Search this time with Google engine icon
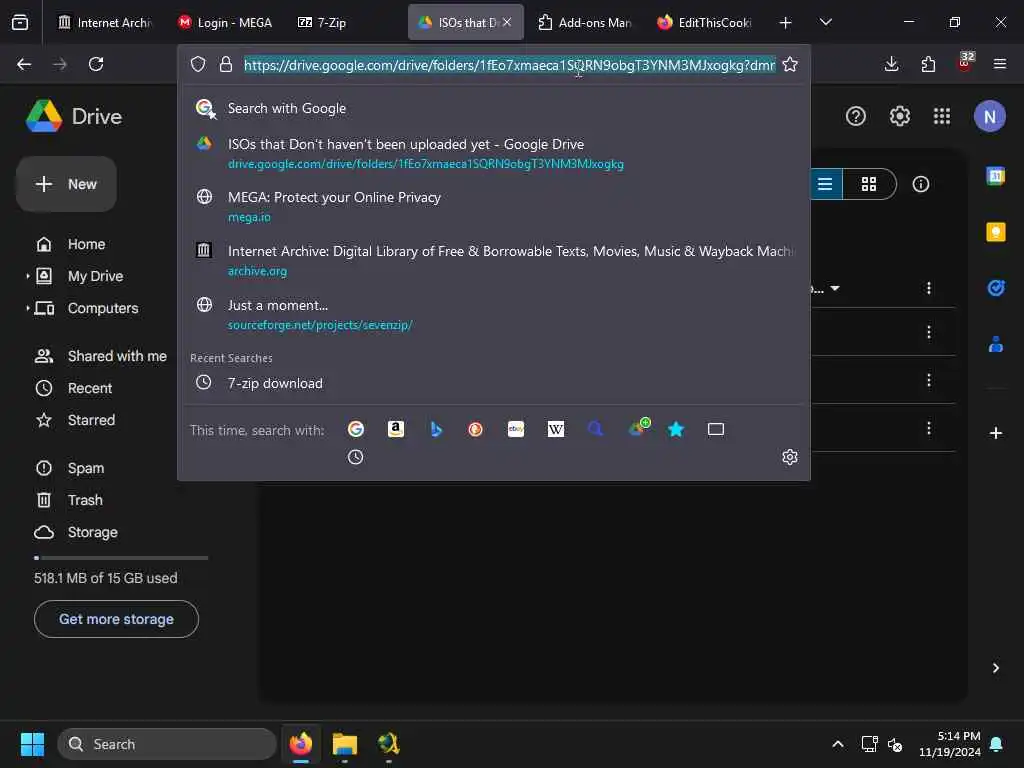The width and height of the screenshot is (1024, 768). (356, 429)
